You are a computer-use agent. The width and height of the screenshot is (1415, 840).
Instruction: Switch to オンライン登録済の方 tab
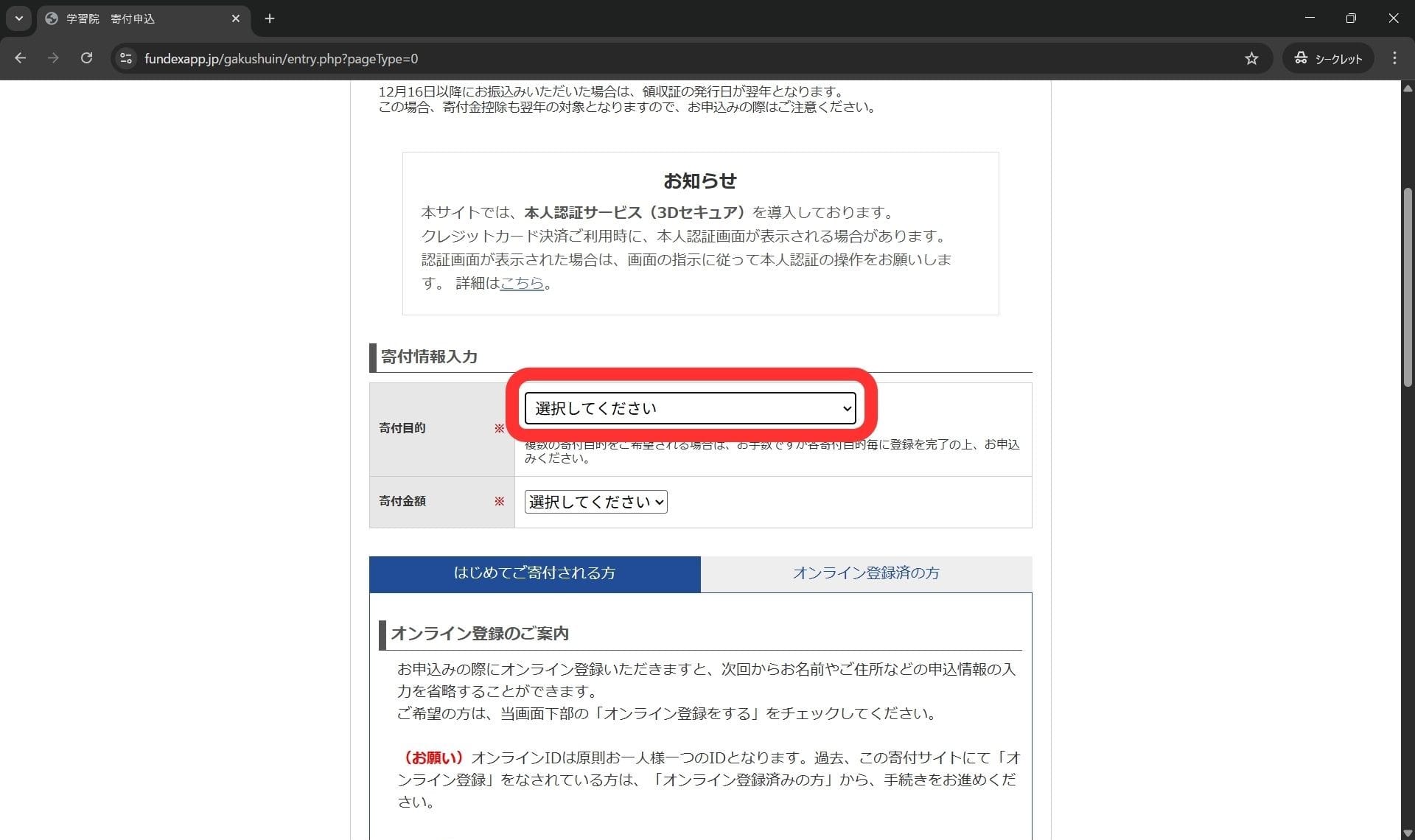(x=866, y=573)
